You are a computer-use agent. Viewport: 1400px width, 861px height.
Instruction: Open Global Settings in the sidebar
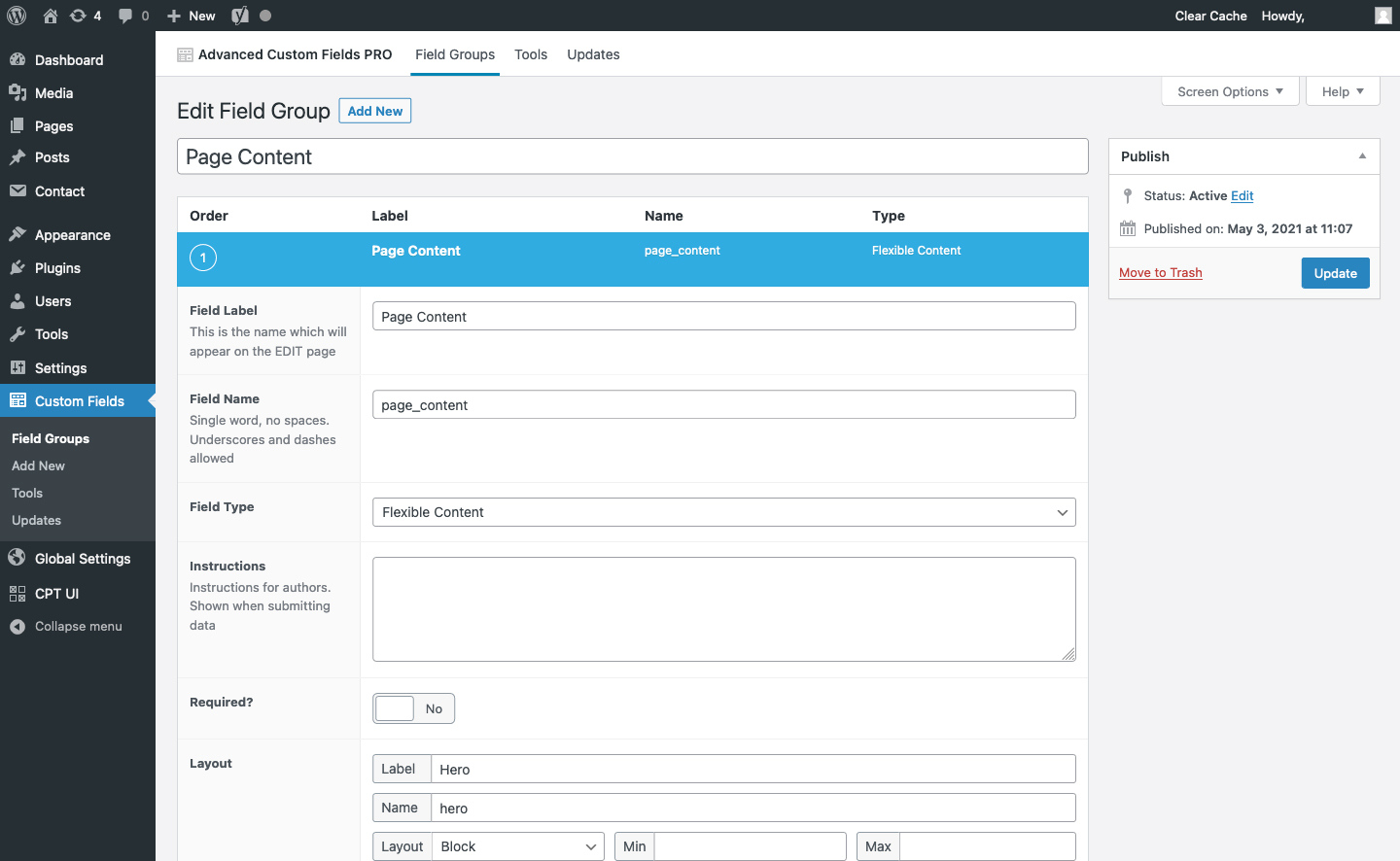[x=82, y=559]
